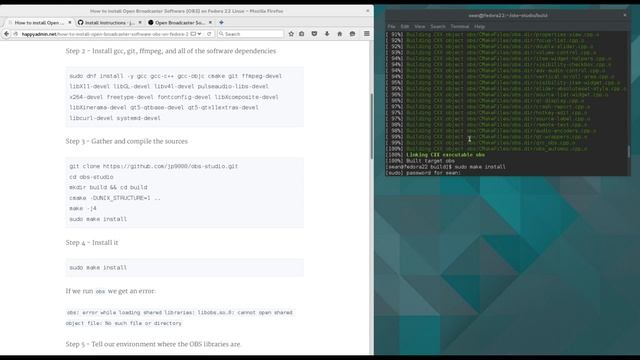Open Firefox downloads arrow icon

tap(327, 34)
